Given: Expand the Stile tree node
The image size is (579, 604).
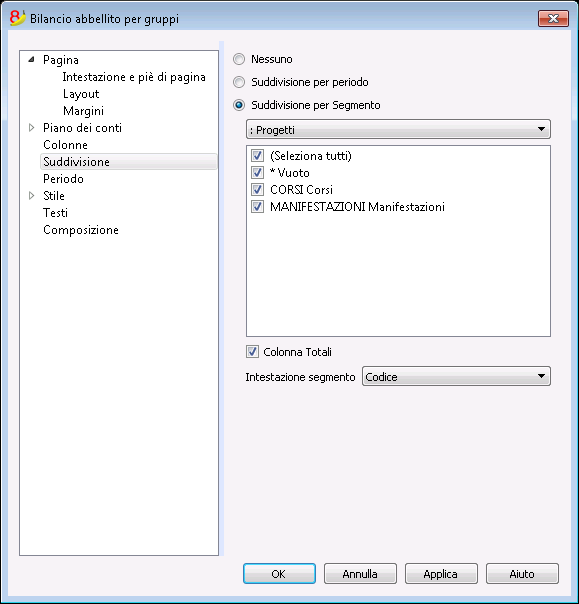Looking at the screenshot, I should point(32,196).
